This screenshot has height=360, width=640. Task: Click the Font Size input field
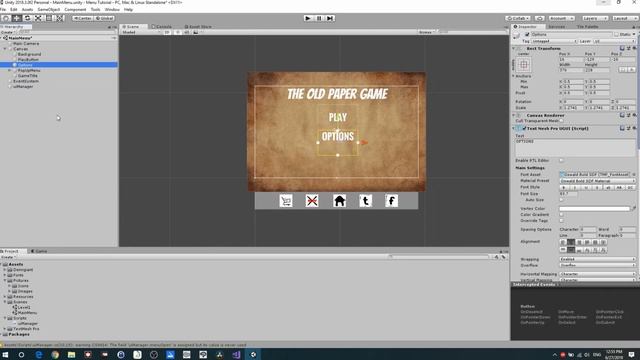pyautogui.click(x=569, y=194)
